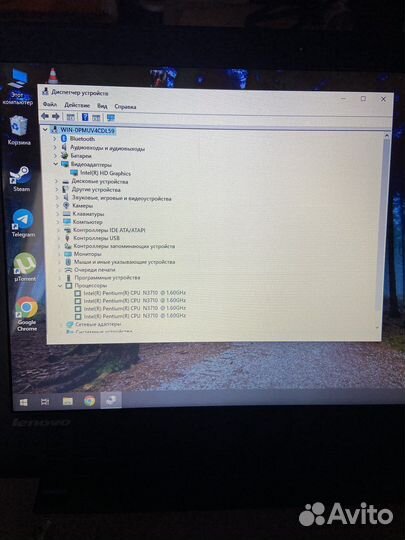Toggle the Show/Hide Console Tree toolbar icon
The width and height of the screenshot is (405, 540).
click(70, 117)
